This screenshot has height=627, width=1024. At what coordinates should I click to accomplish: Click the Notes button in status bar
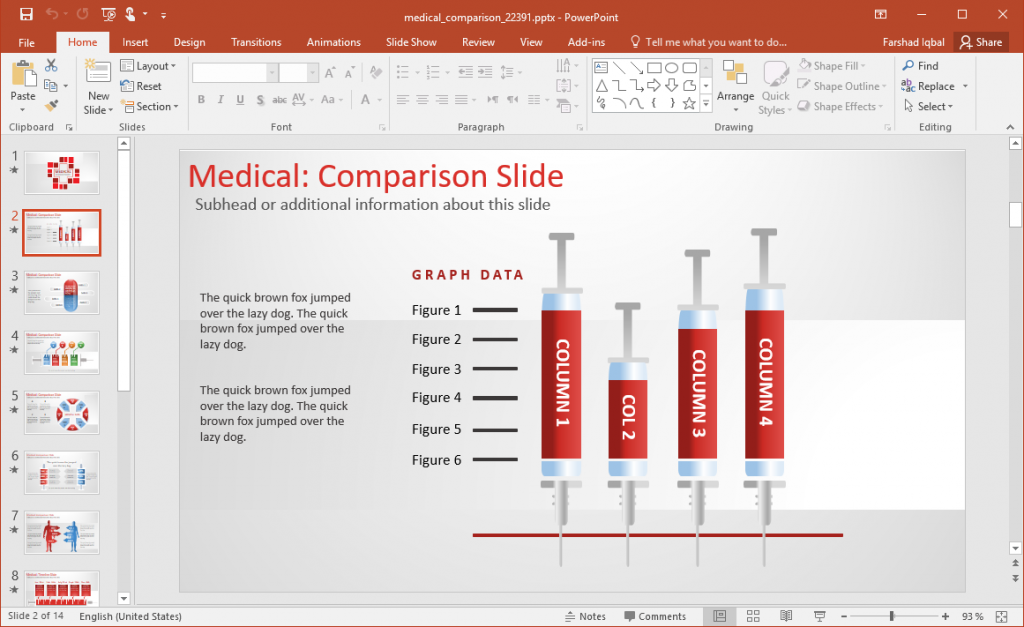coord(586,616)
